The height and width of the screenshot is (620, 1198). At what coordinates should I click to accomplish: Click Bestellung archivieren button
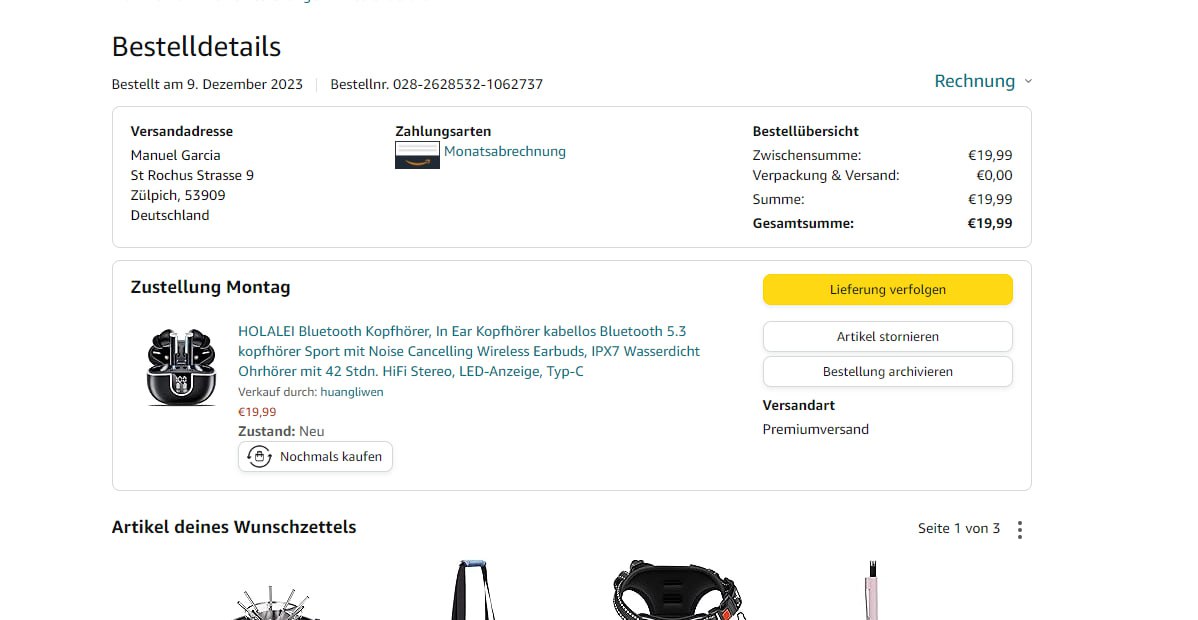click(888, 372)
